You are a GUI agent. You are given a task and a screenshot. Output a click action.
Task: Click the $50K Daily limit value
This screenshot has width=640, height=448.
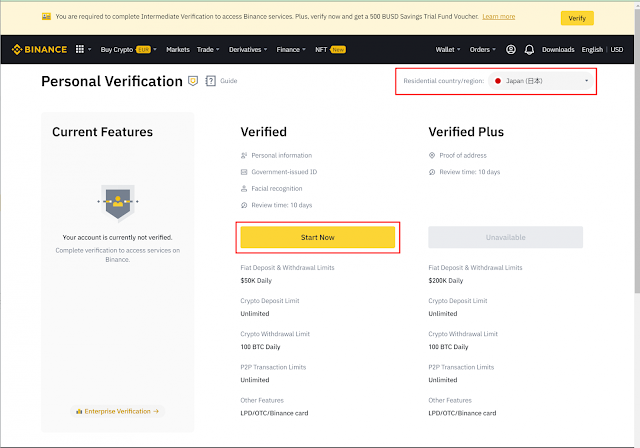(x=256, y=281)
